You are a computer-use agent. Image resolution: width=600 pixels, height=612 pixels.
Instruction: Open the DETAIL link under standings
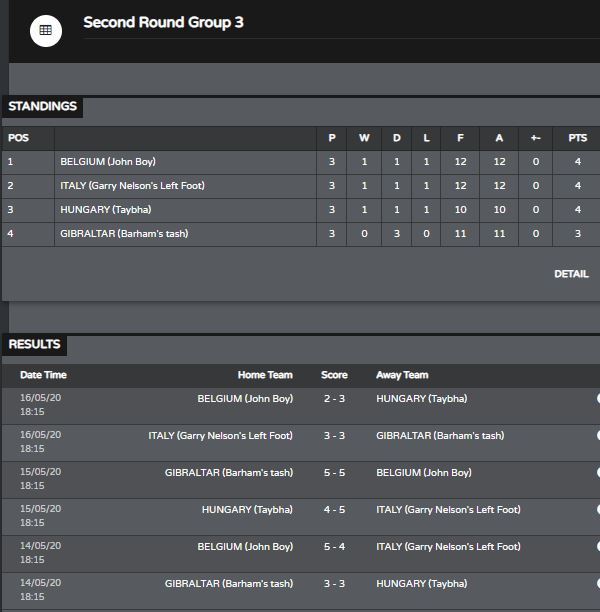pyautogui.click(x=571, y=274)
